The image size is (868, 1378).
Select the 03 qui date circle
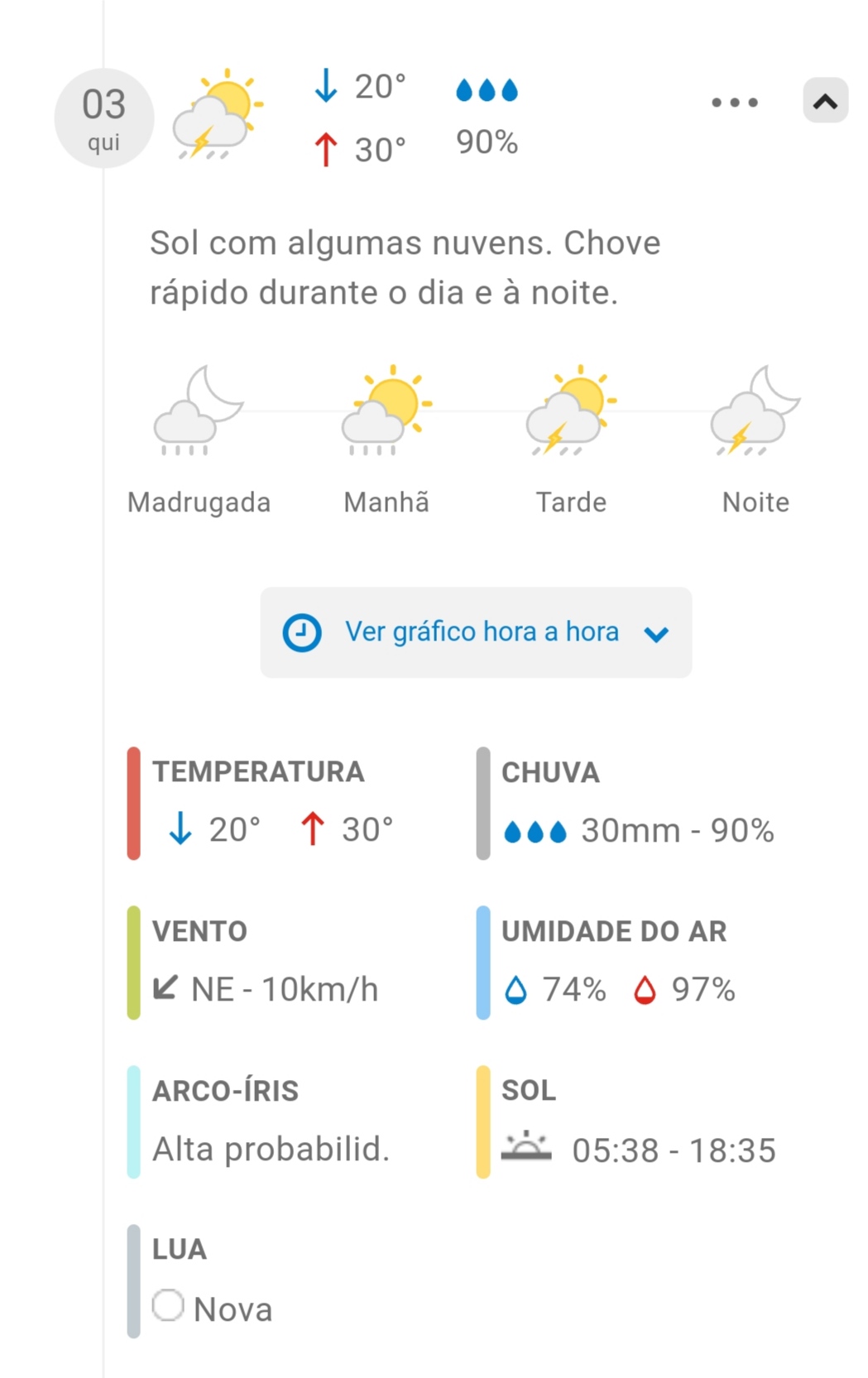point(104,118)
